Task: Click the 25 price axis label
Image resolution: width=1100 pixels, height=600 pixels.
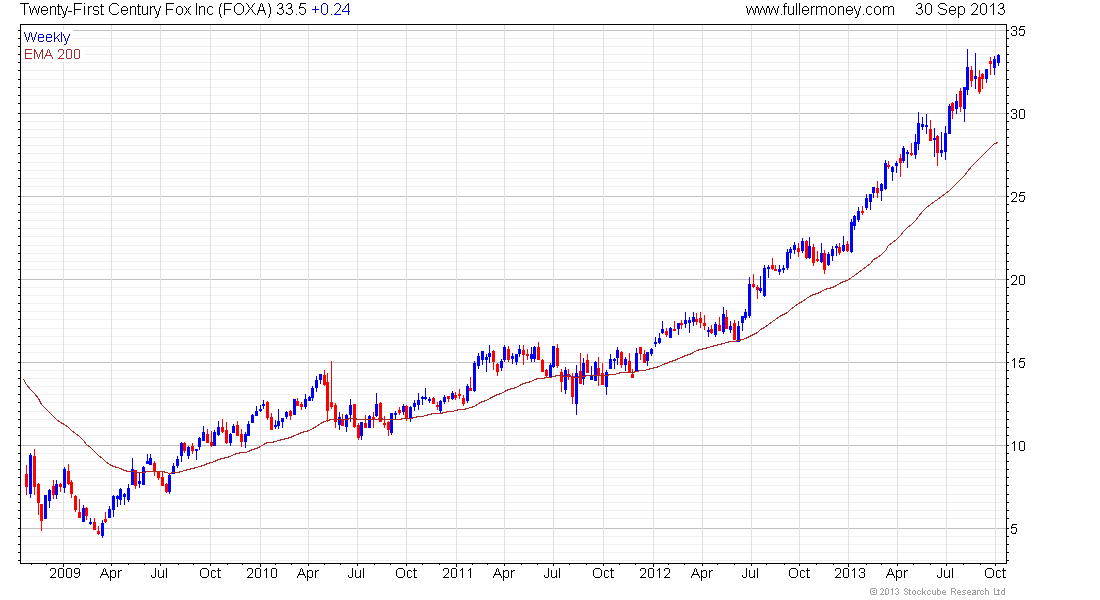Action: click(x=1017, y=197)
